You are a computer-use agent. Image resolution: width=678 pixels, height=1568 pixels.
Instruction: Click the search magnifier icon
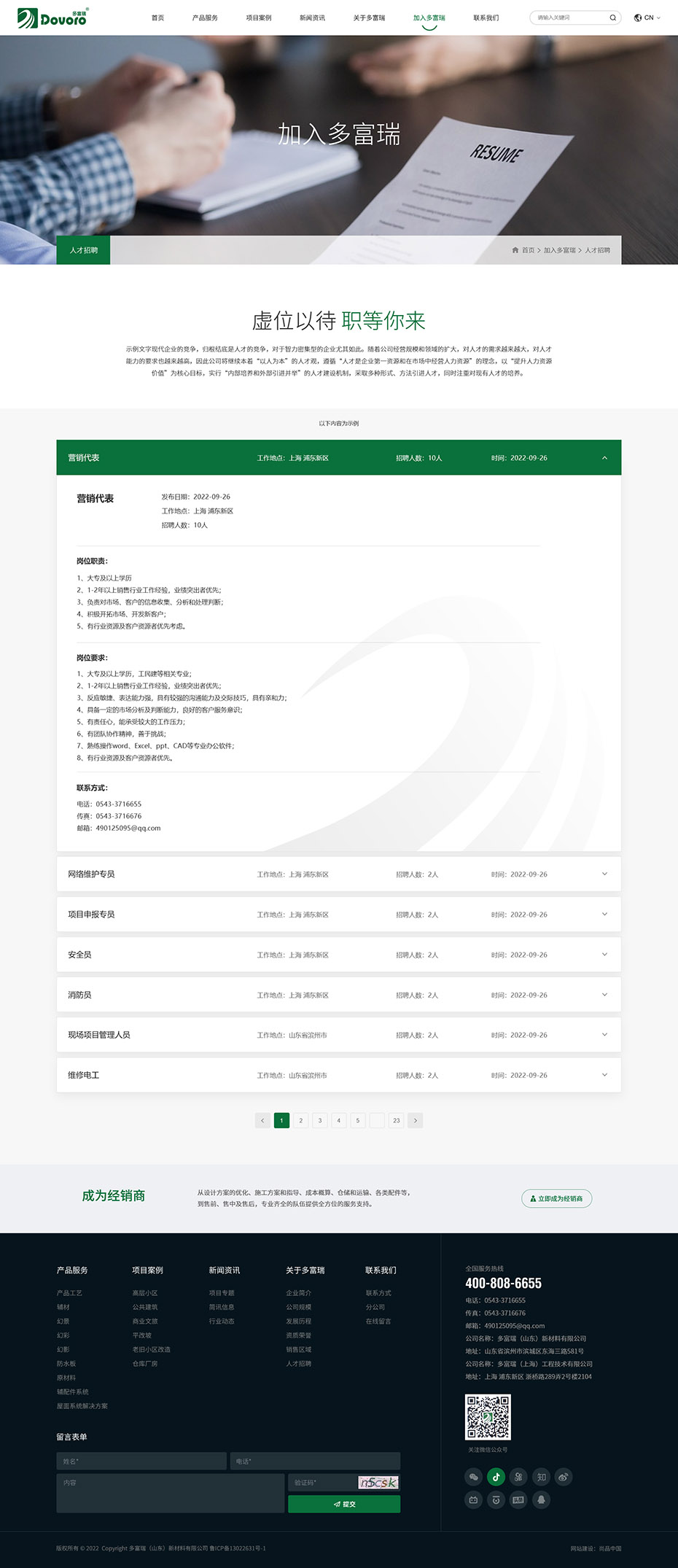(612, 18)
